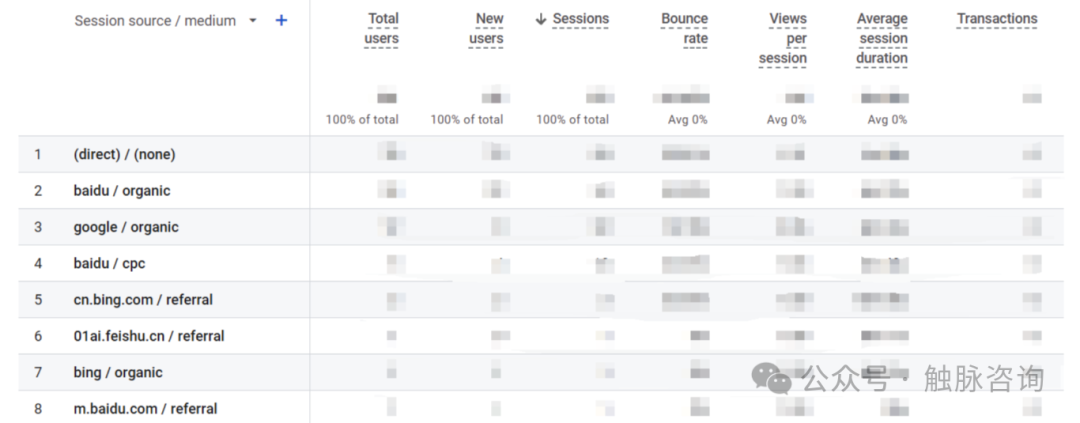The height and width of the screenshot is (423, 1080).
Task: Select the Average session duration header
Action: pos(882,38)
